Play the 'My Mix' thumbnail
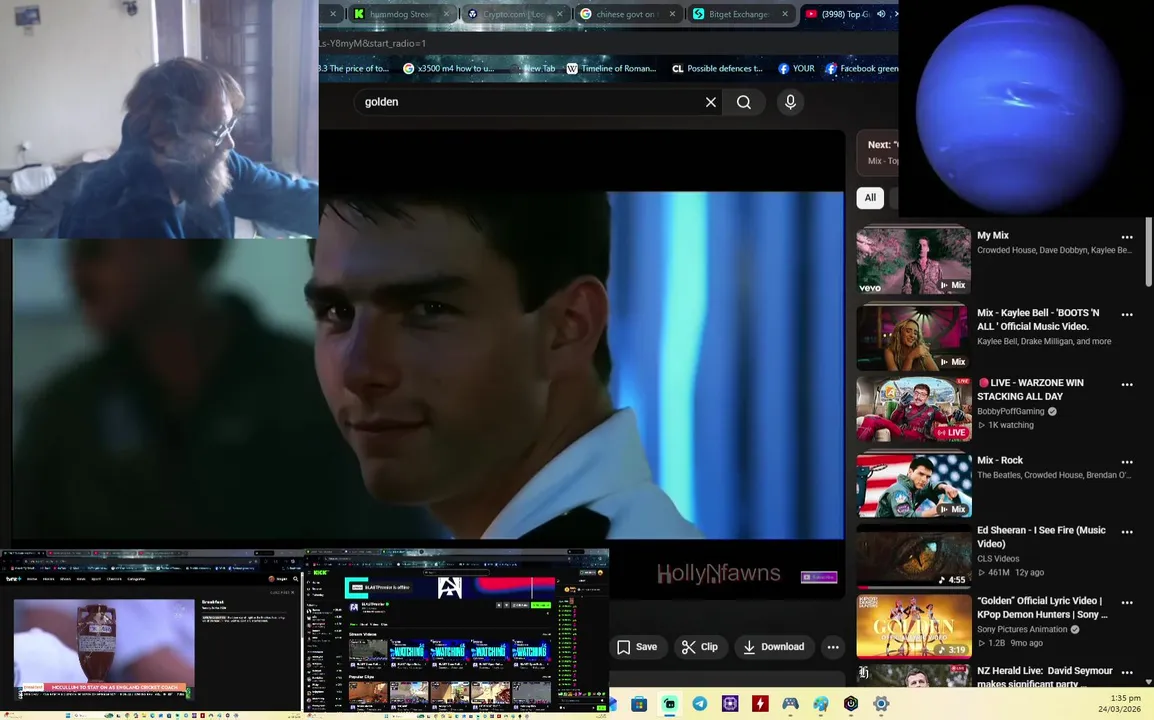This screenshot has height=720, width=1154. pos(914,261)
